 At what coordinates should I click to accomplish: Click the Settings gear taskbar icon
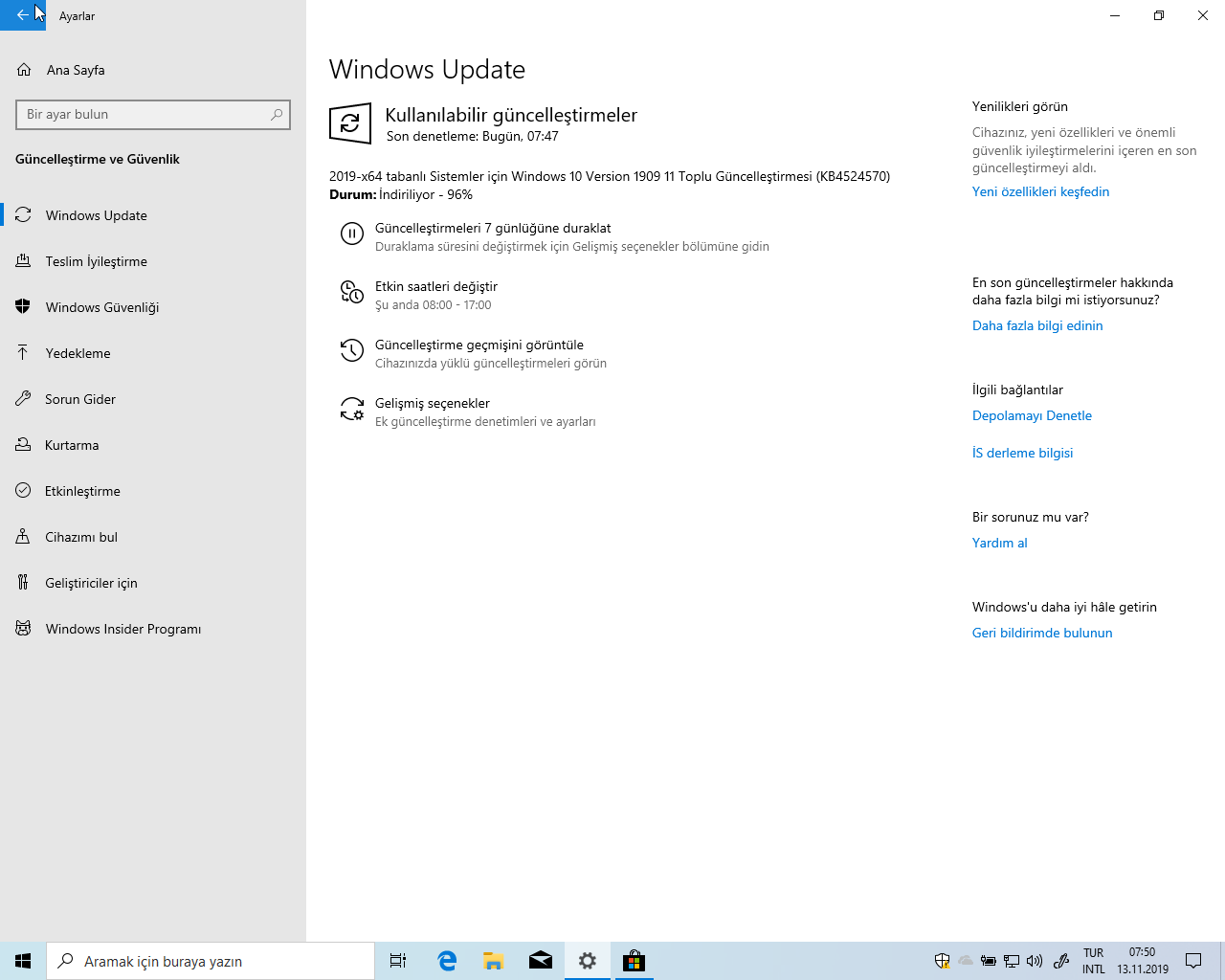(588, 961)
